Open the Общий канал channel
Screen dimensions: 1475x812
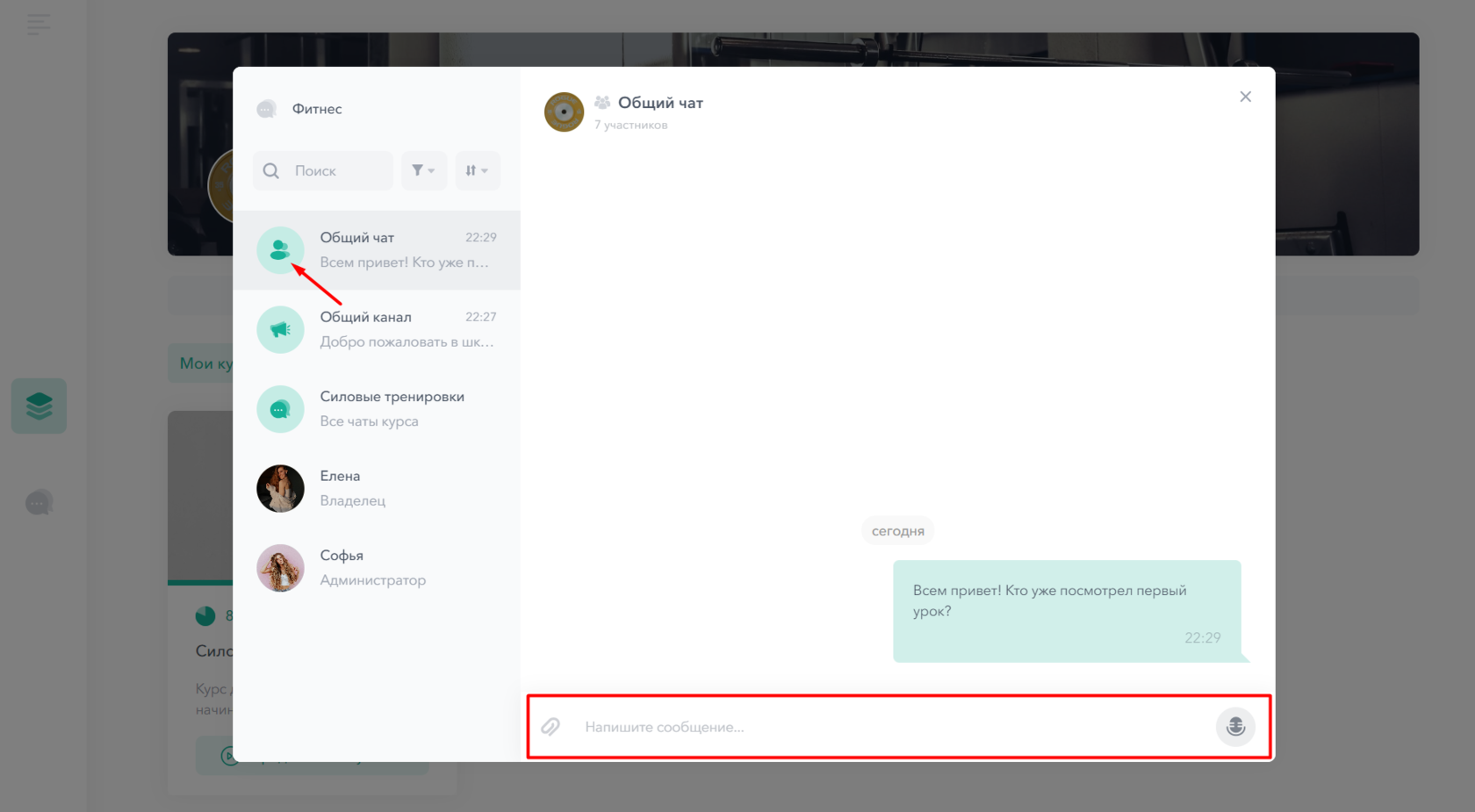(x=377, y=329)
